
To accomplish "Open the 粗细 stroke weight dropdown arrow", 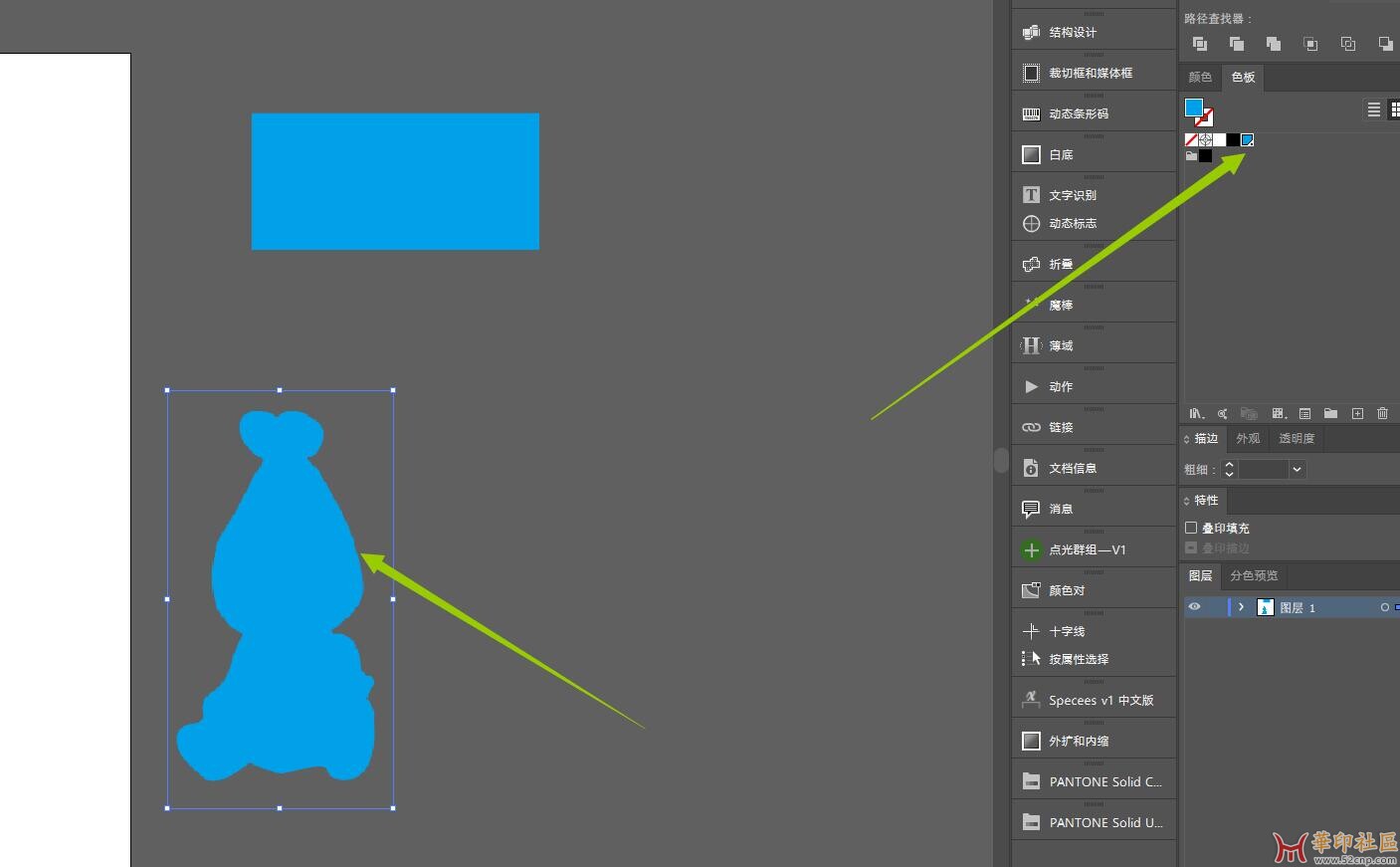I will 1297,470.
